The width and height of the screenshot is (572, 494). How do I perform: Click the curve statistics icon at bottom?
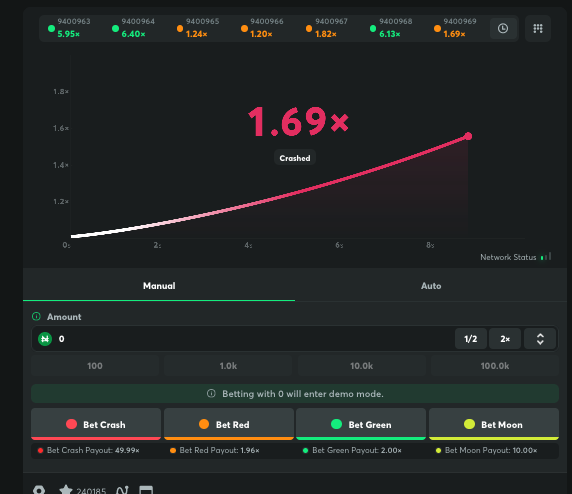[122, 490]
